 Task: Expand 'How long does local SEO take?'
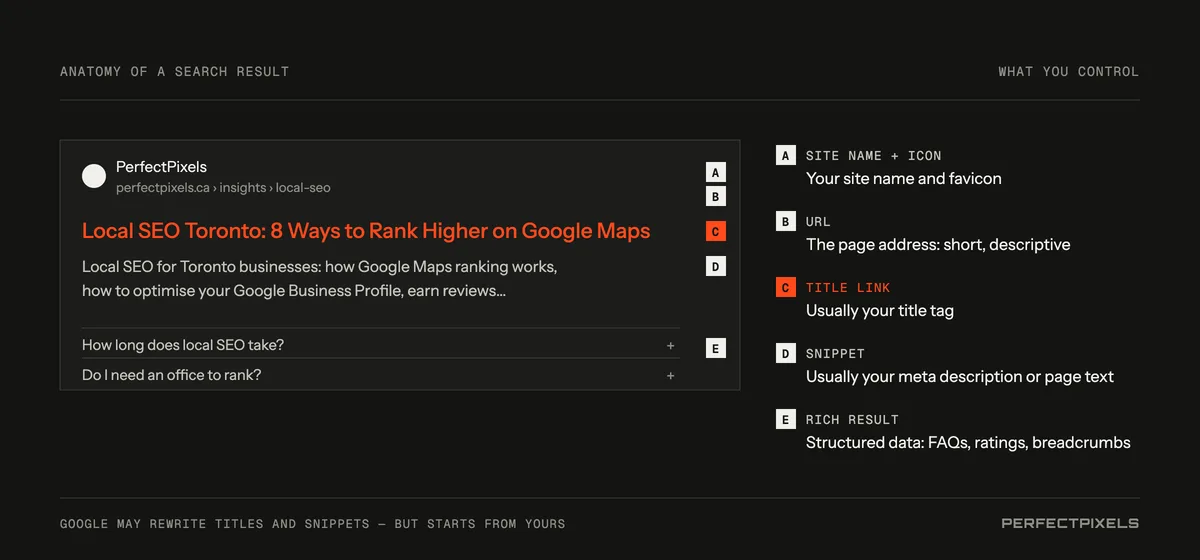(x=380, y=344)
